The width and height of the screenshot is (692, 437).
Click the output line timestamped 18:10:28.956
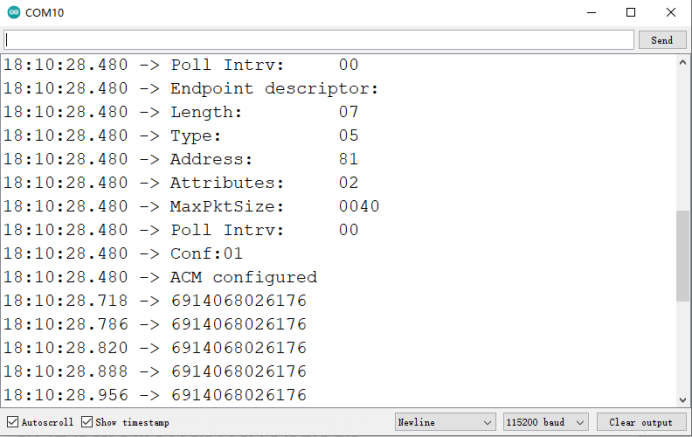coord(155,395)
